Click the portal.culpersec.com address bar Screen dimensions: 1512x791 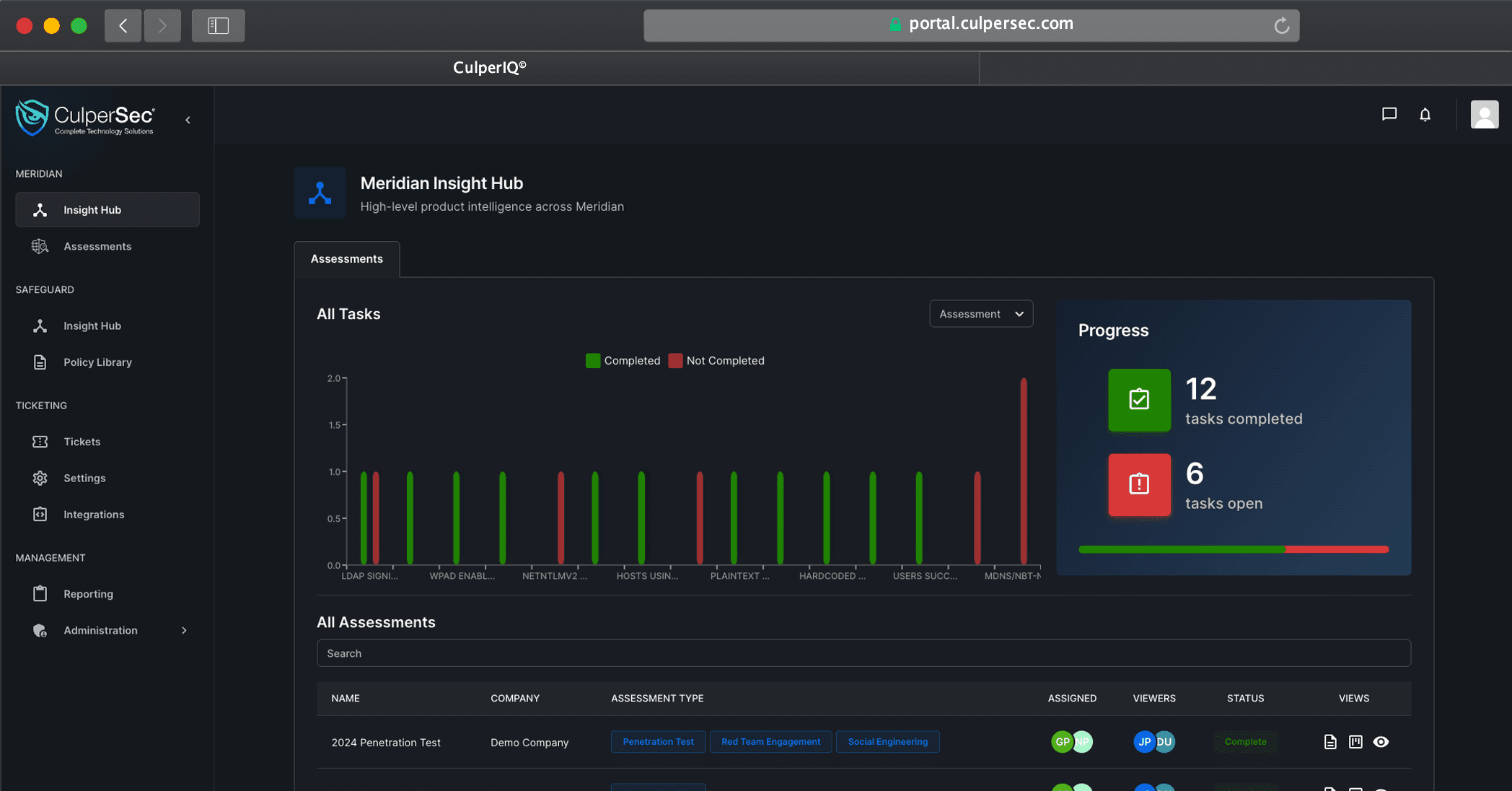click(x=971, y=25)
